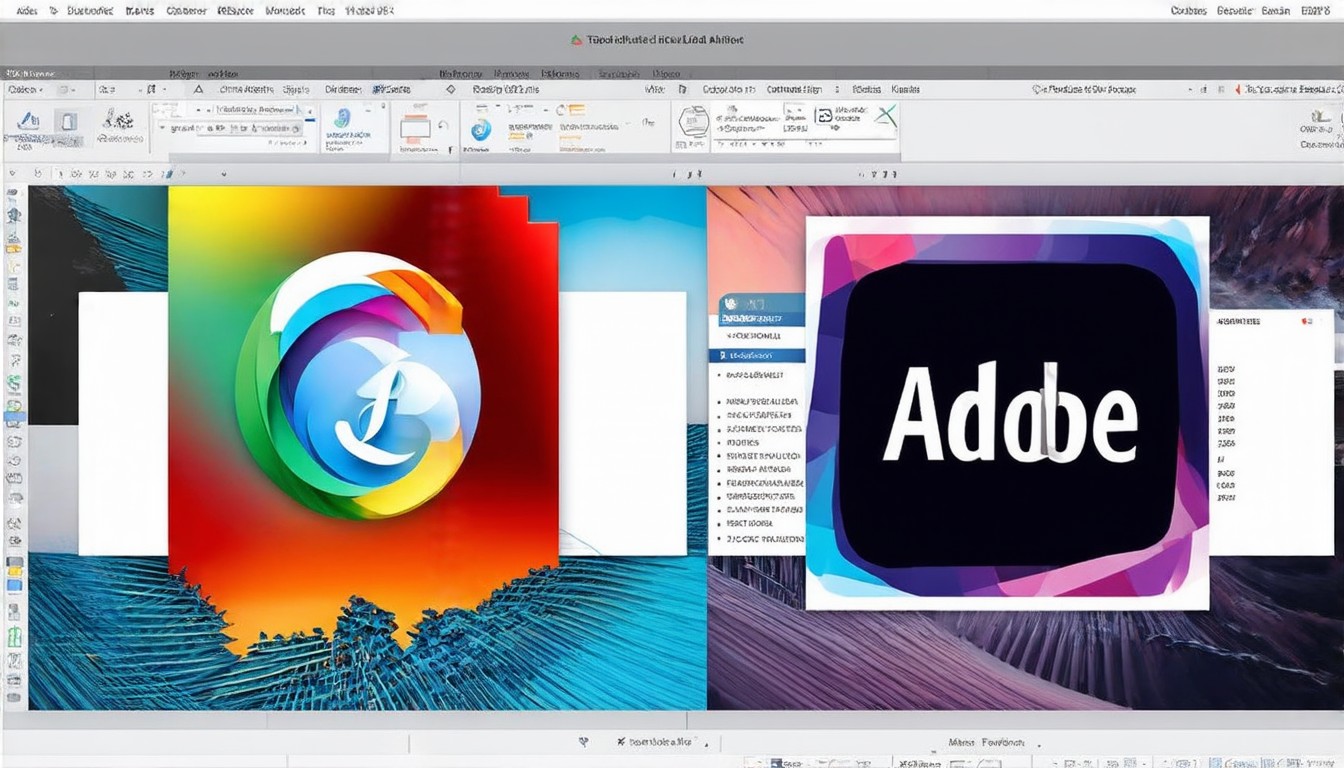Open the blue globe icon in ribbon
1344x768 pixels.
(x=481, y=129)
